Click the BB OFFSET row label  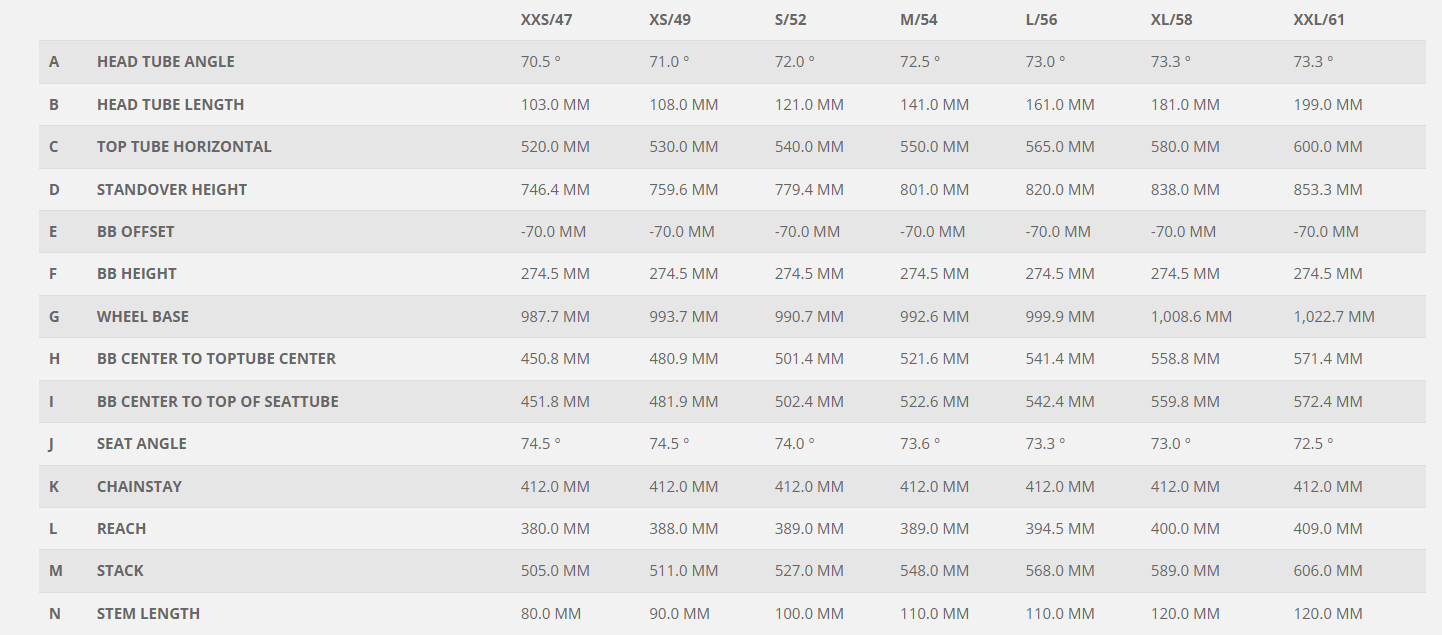pos(136,232)
